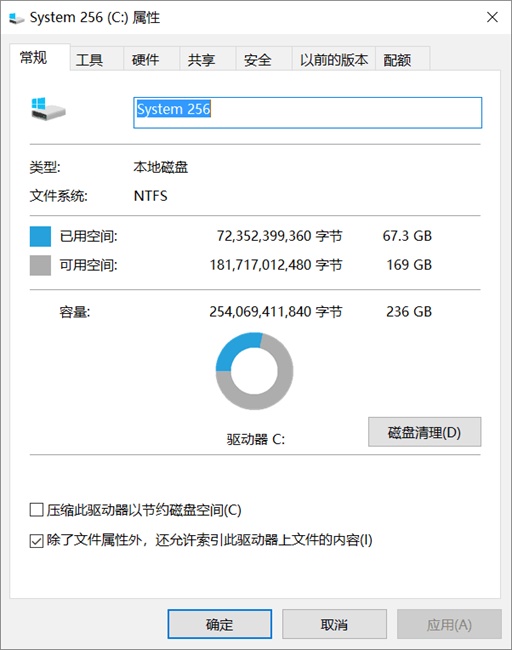
Task: Click the 文件系统 label
Action: [58, 196]
